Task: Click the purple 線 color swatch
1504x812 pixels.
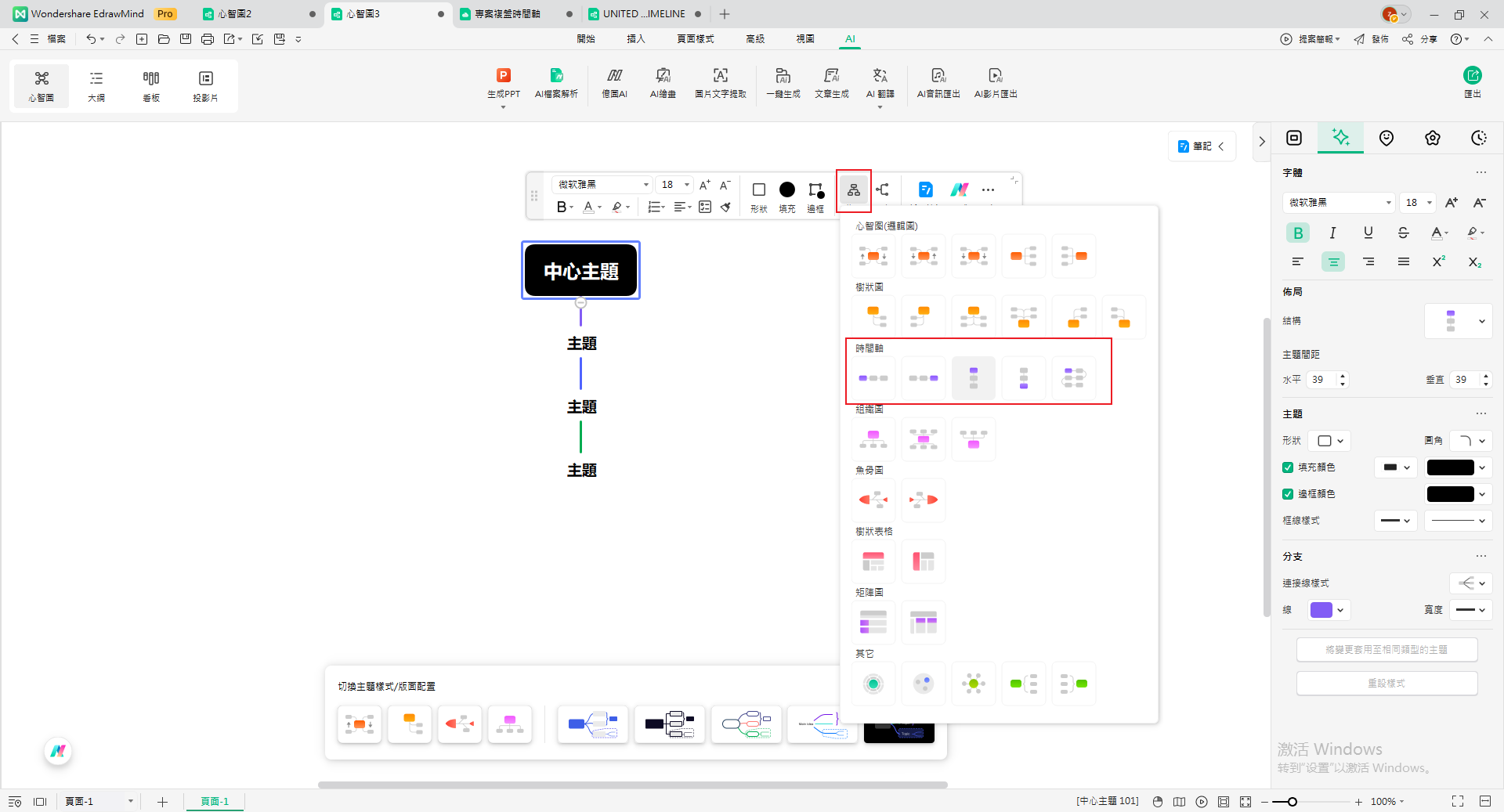Action: coord(1321,610)
